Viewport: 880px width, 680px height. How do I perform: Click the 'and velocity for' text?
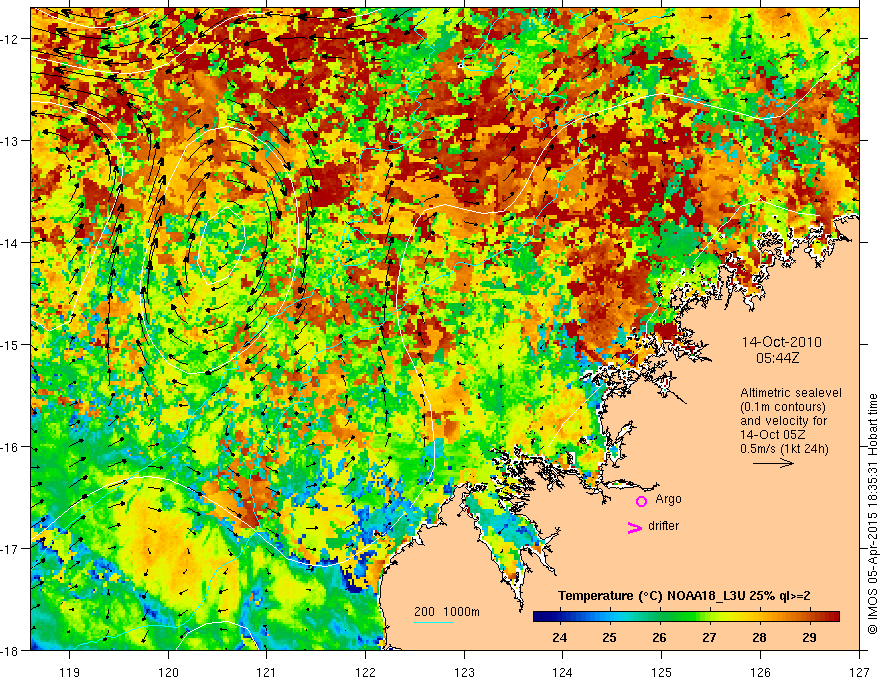click(783, 421)
